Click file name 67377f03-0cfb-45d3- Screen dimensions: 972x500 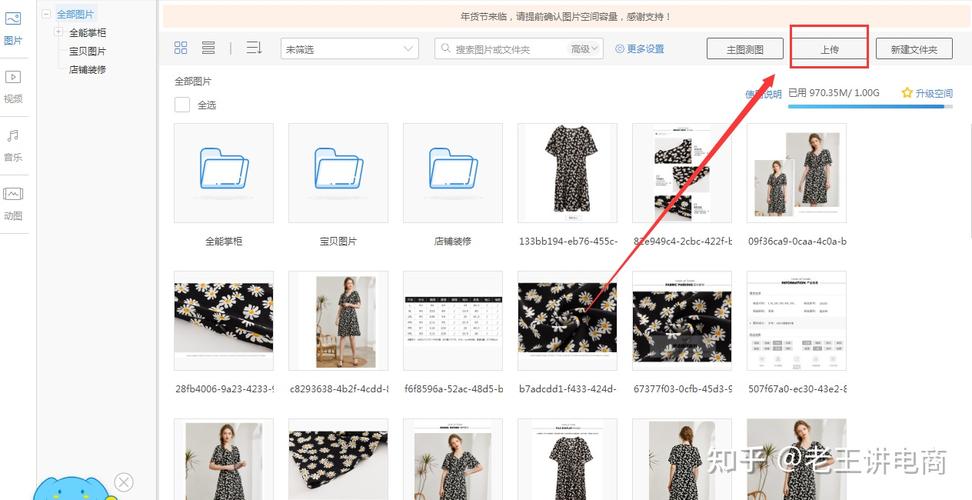tap(683, 388)
